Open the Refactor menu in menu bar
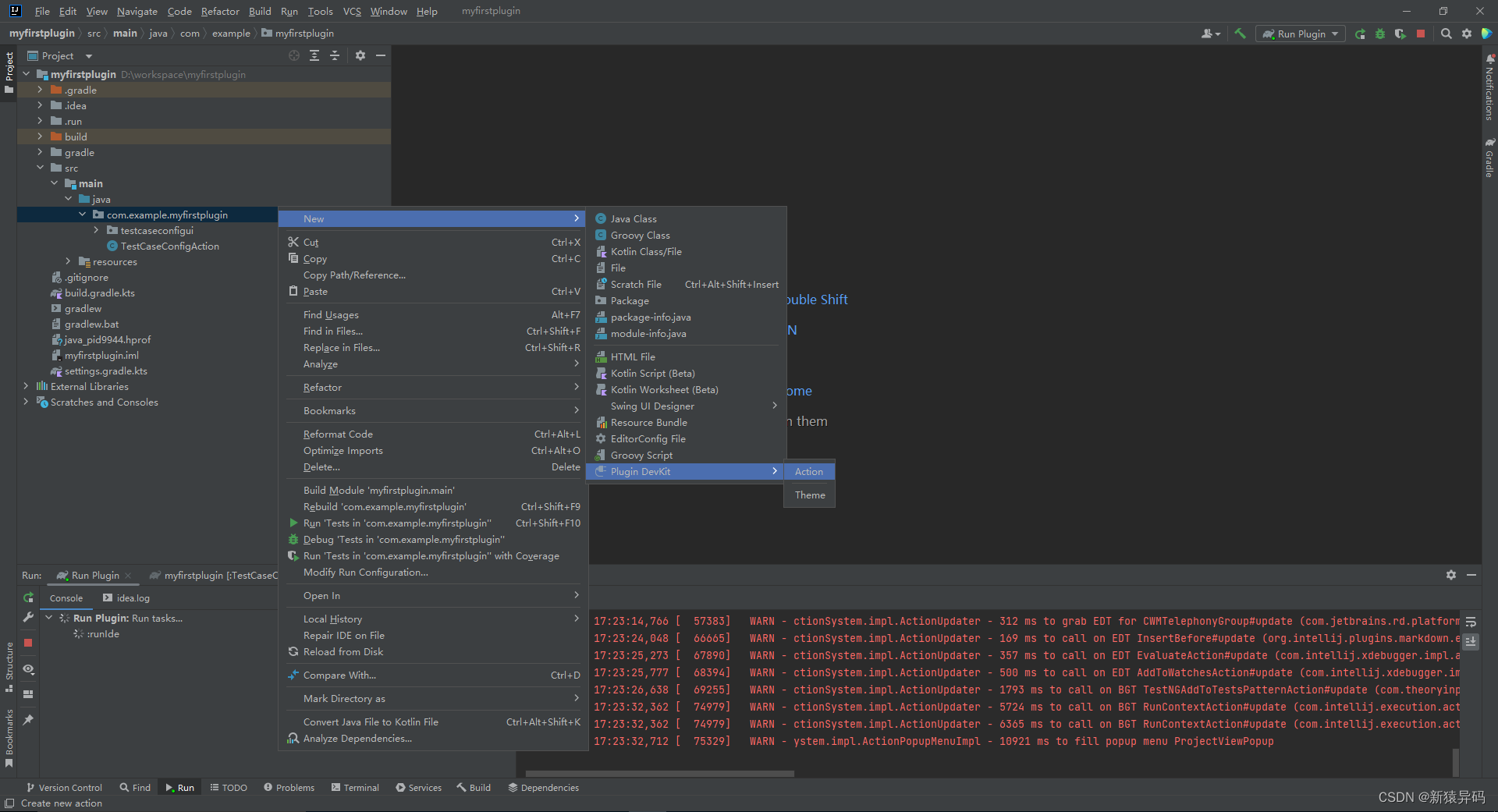This screenshot has width=1498, height=812. coord(220,11)
